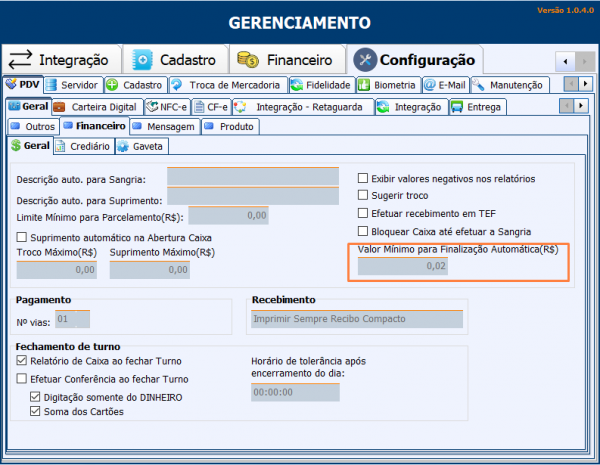Click the Entrega delivery icon
600x465 pixels.
(457, 106)
